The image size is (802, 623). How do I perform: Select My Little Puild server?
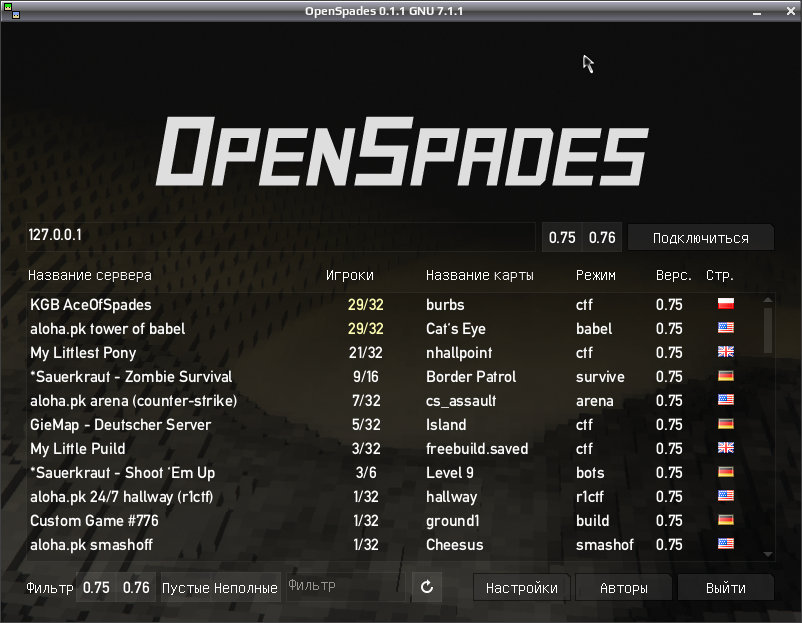394,449
